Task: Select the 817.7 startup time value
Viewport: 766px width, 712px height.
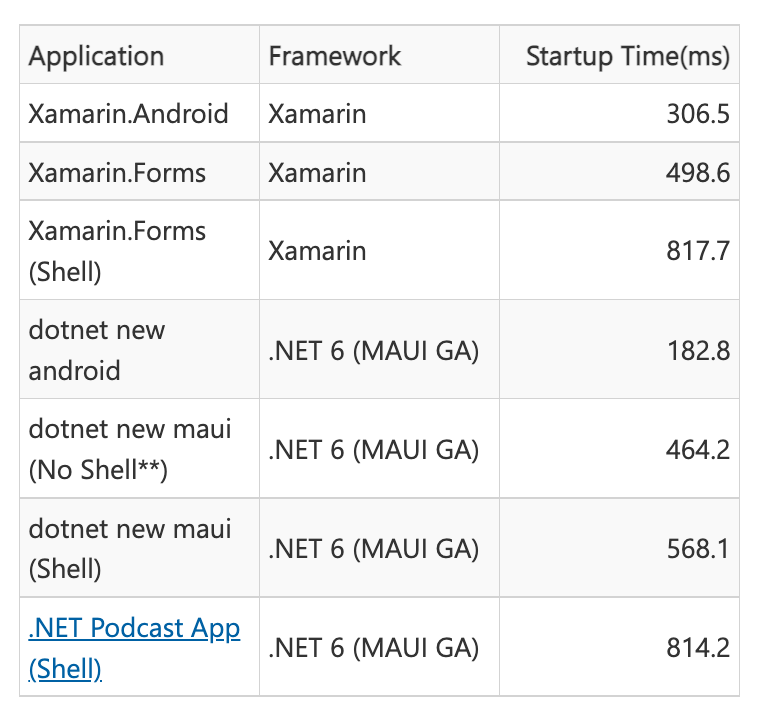Action: tap(698, 251)
